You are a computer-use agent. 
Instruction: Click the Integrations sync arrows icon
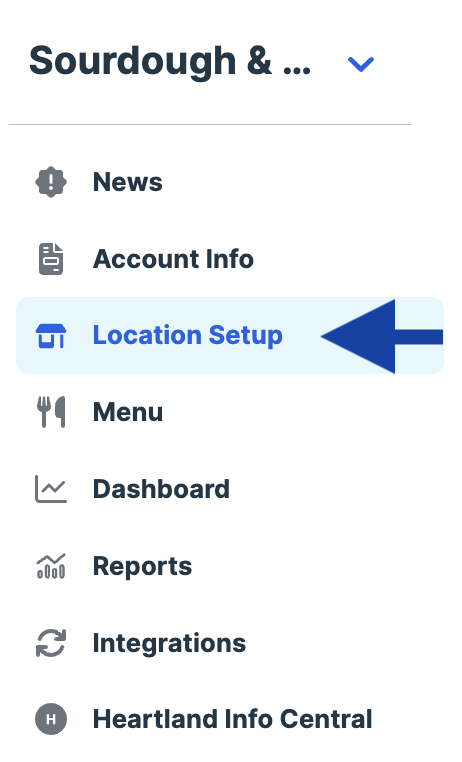[51, 643]
